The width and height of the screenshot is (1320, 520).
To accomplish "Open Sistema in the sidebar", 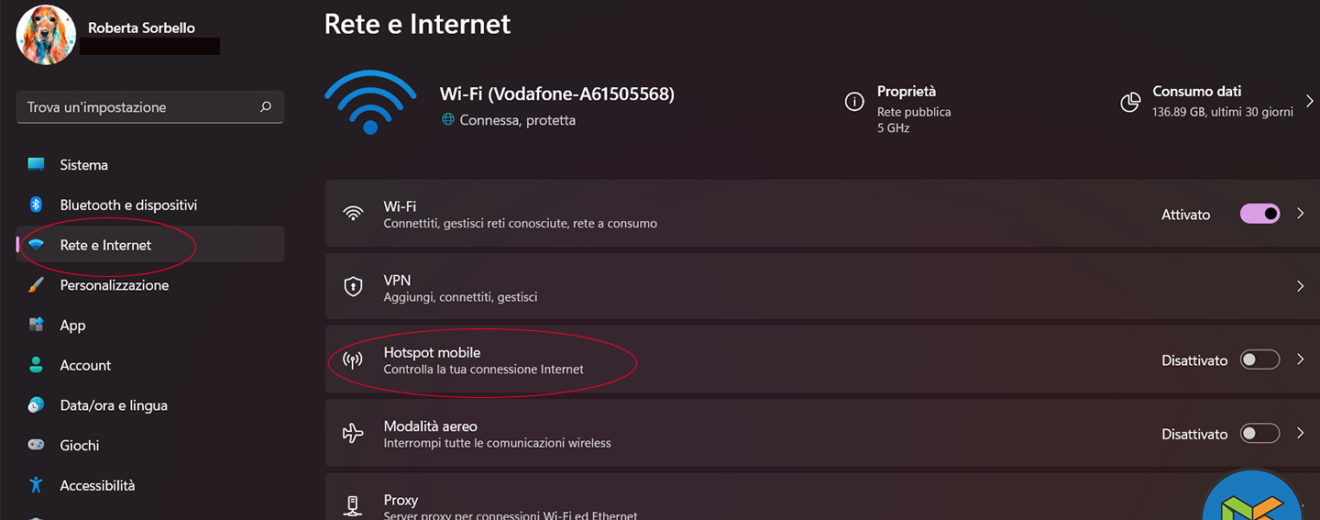I will click(84, 165).
